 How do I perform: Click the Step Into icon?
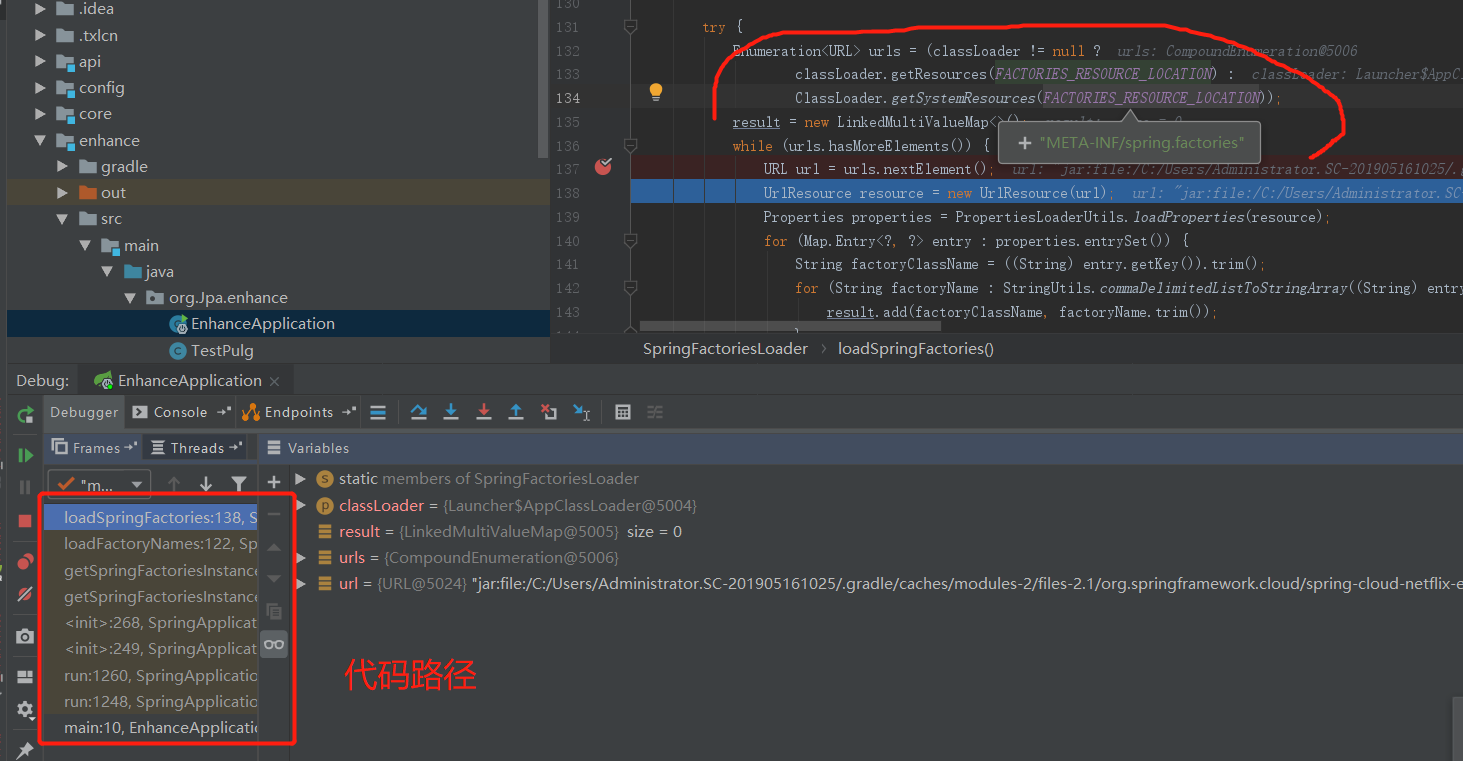(451, 412)
